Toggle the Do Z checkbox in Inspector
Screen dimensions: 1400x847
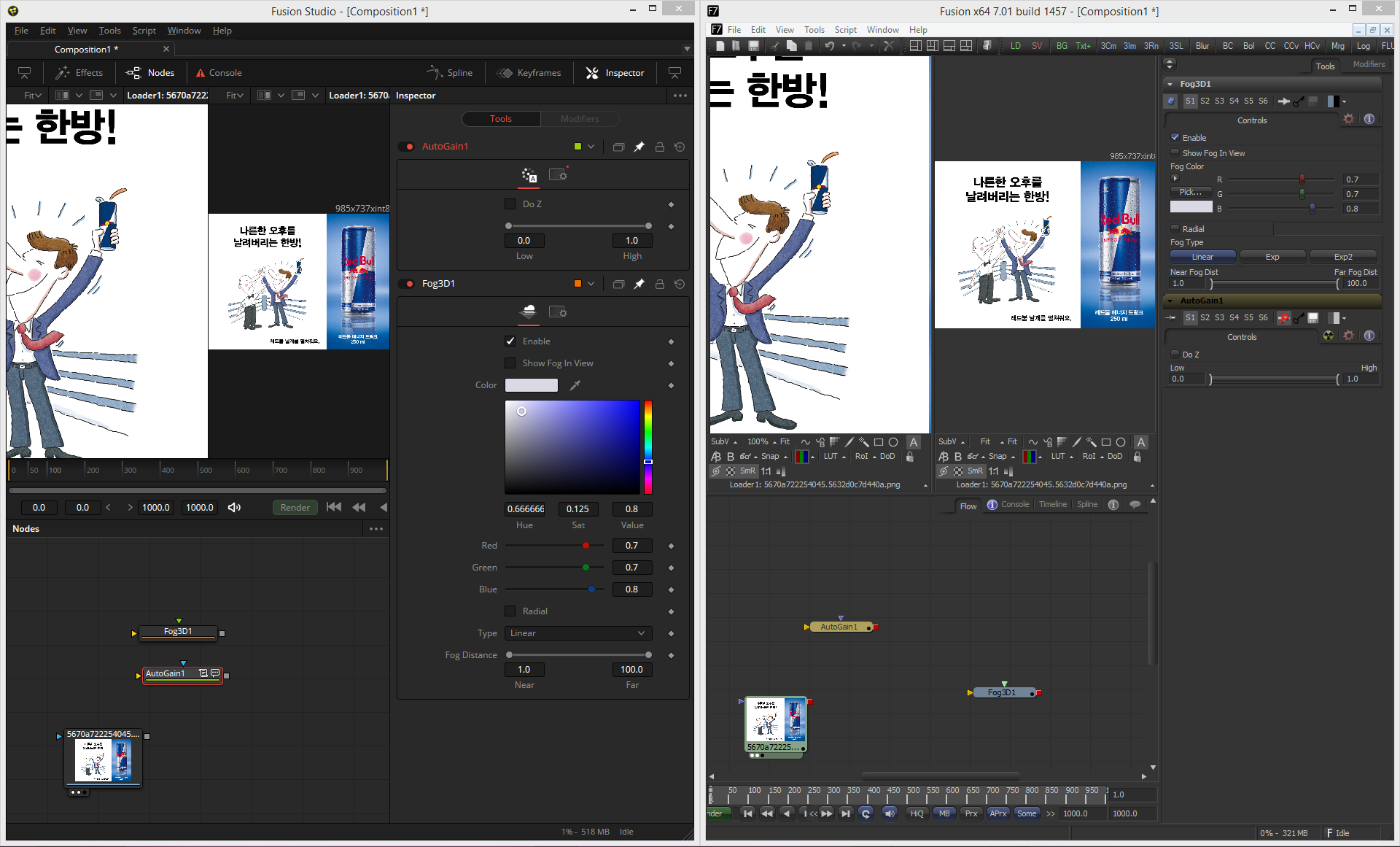click(510, 204)
